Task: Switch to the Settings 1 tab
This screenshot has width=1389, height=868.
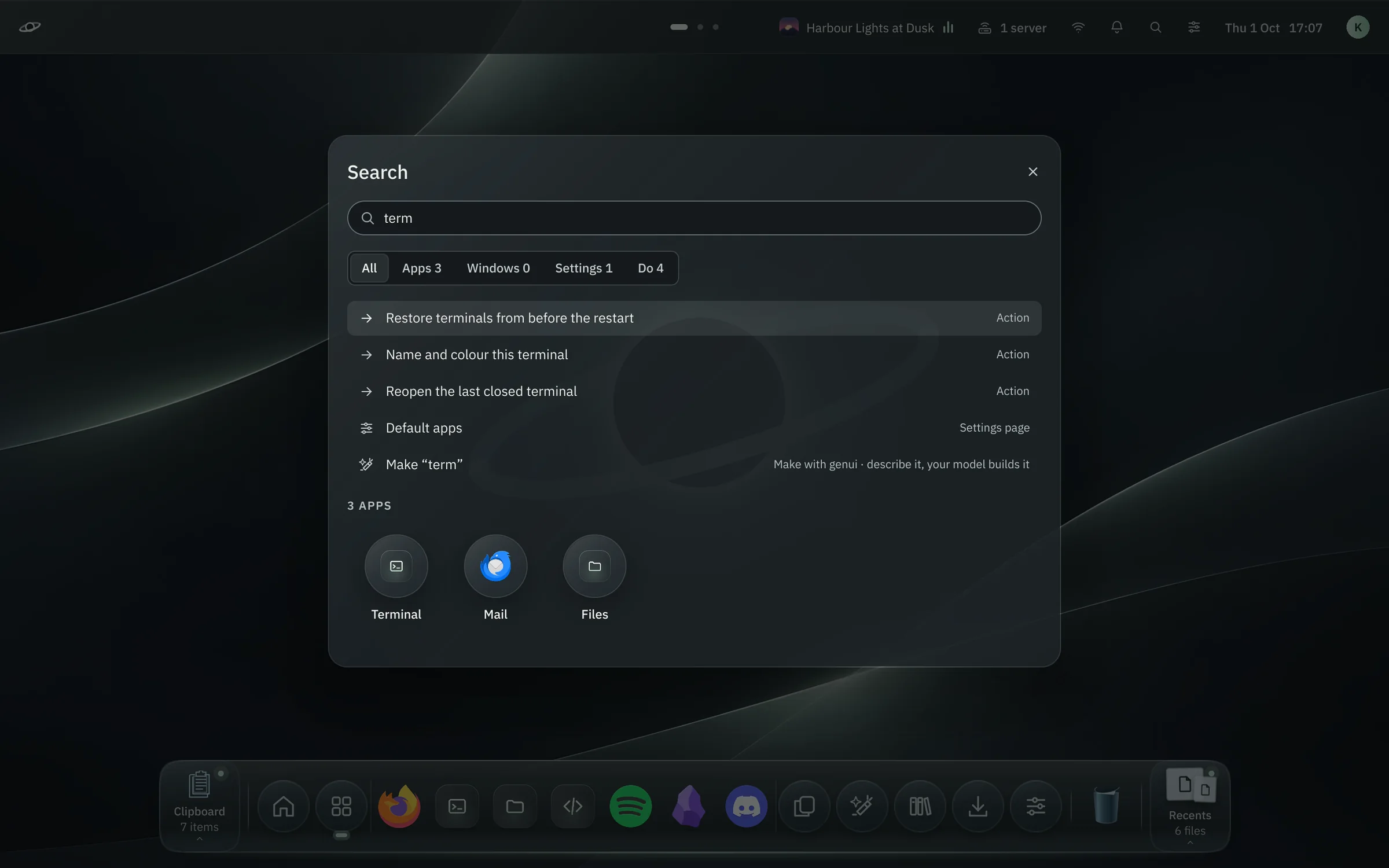Action: tap(583, 268)
